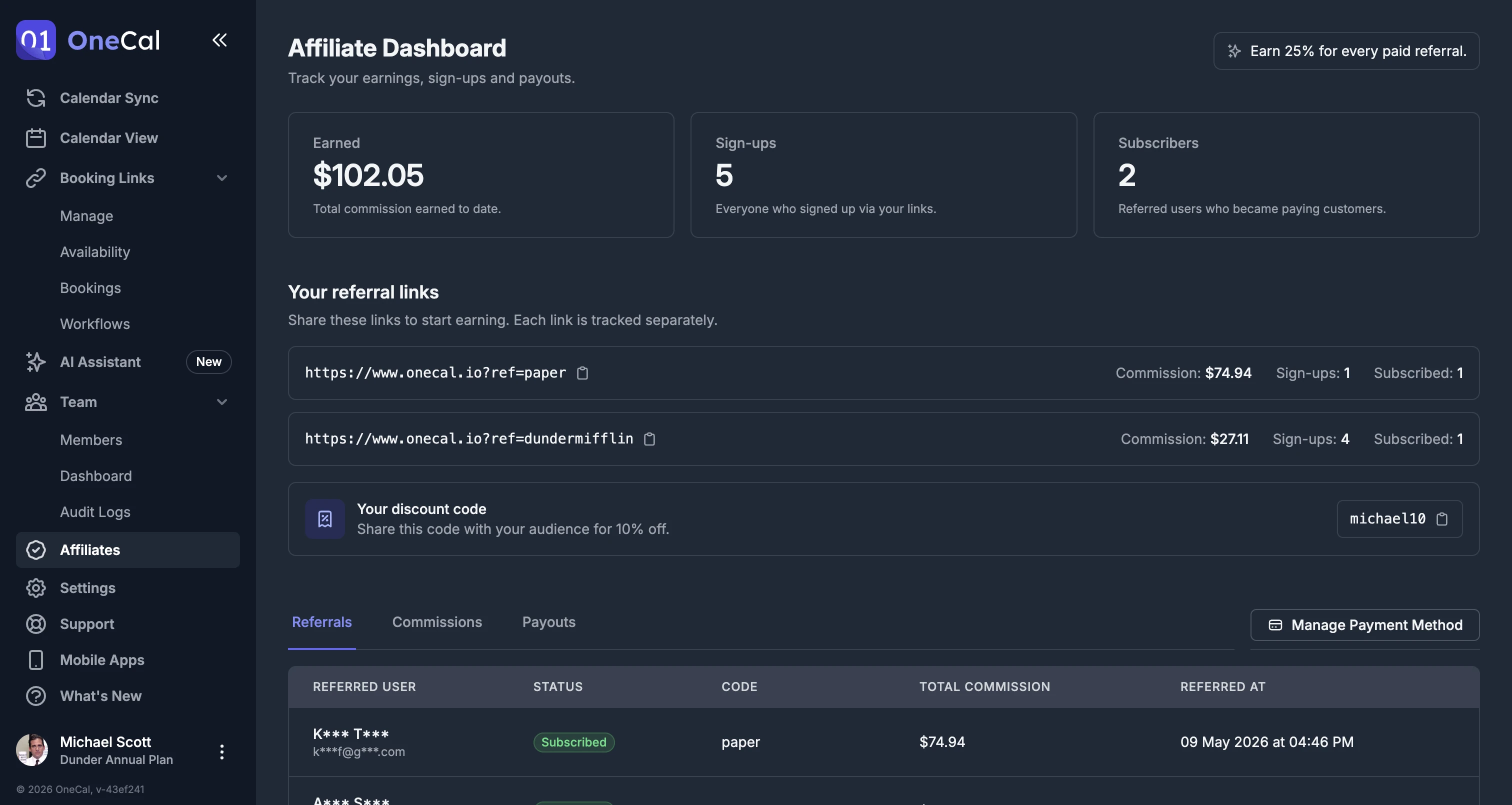
Task: Click the Subscribers count 2
Action: pos(1127,175)
